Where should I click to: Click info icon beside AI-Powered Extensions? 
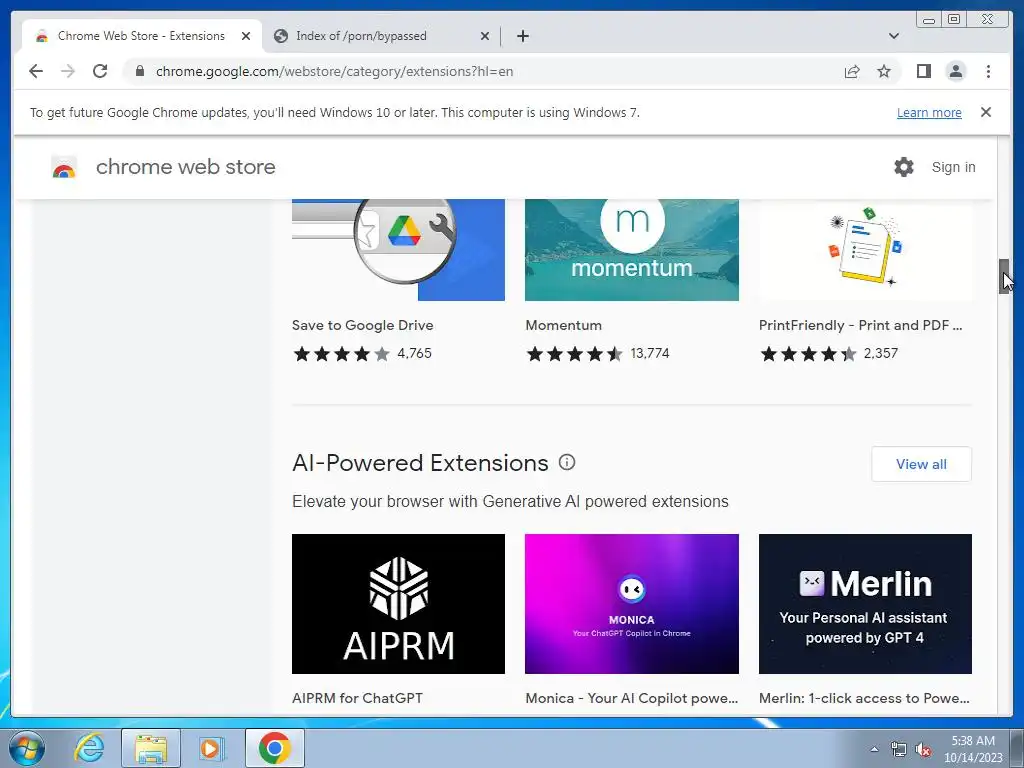click(567, 462)
